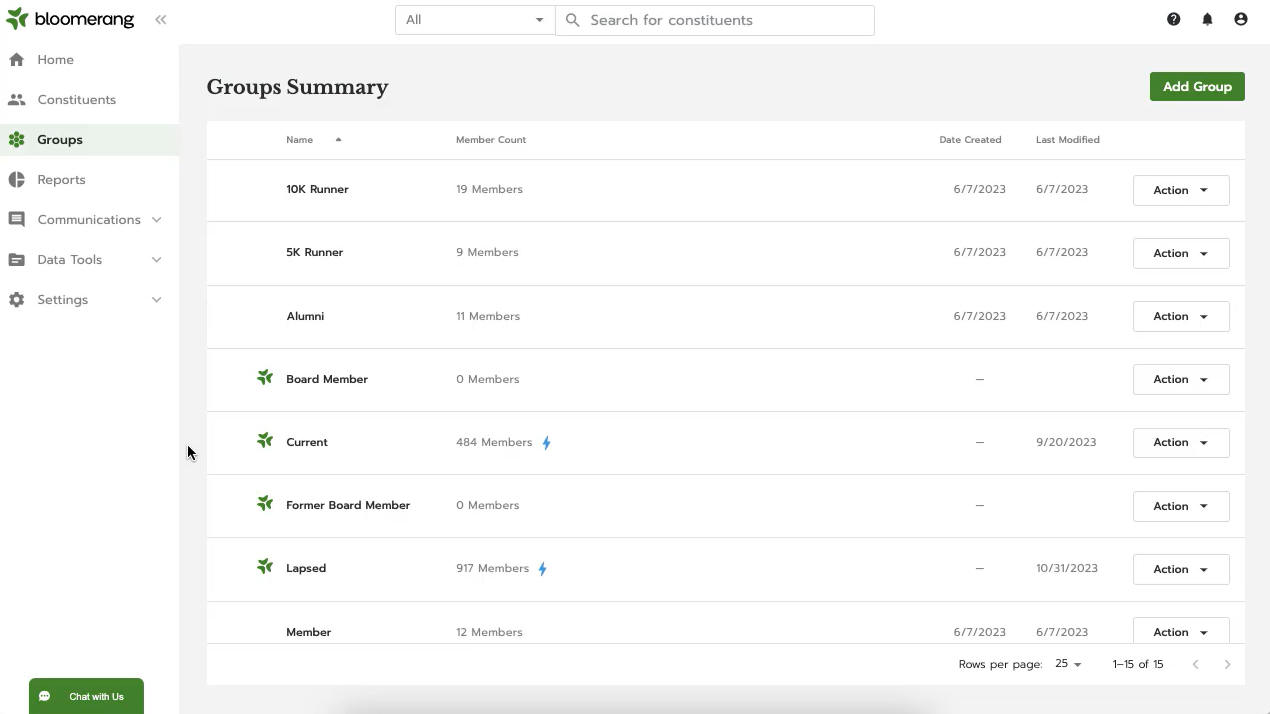1270x714 pixels.
Task: Click the Settings gear icon
Action: coord(16,300)
